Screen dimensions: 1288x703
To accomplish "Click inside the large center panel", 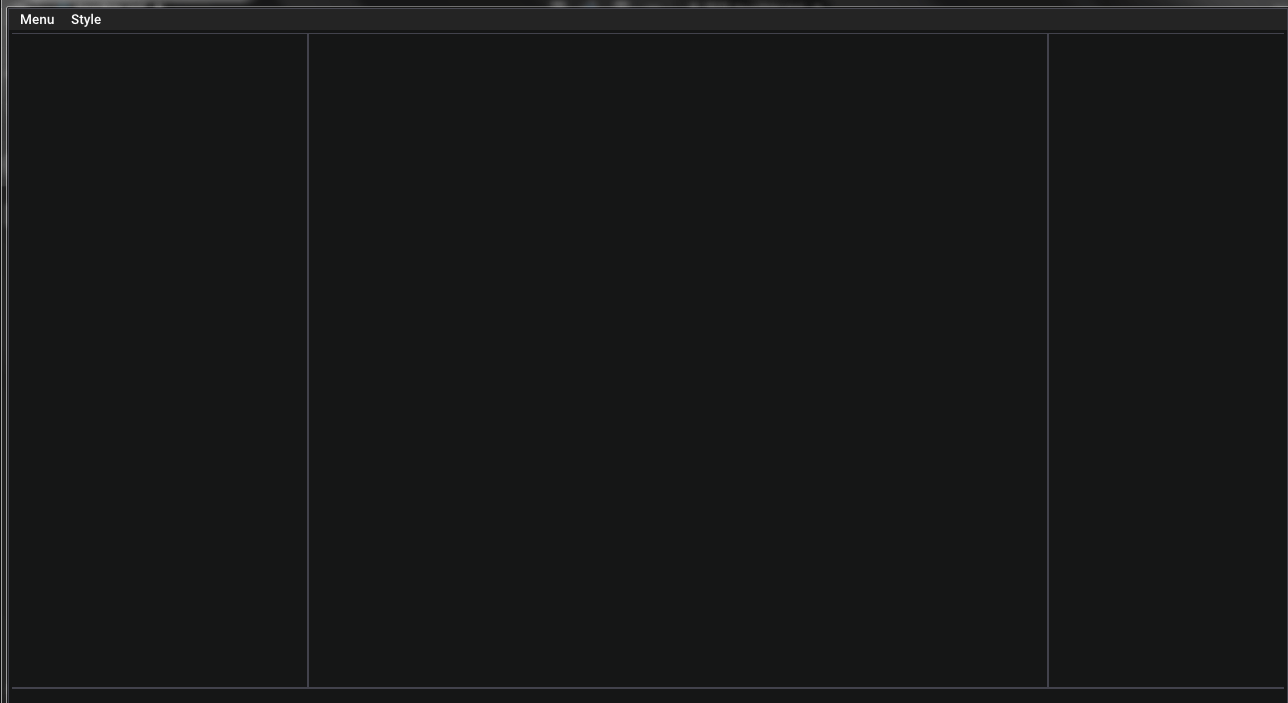I will coord(678,360).
